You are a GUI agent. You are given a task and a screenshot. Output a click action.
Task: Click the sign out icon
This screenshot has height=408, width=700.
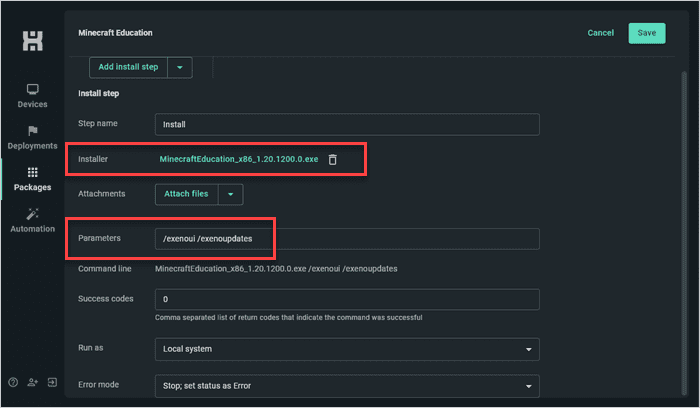(52, 383)
